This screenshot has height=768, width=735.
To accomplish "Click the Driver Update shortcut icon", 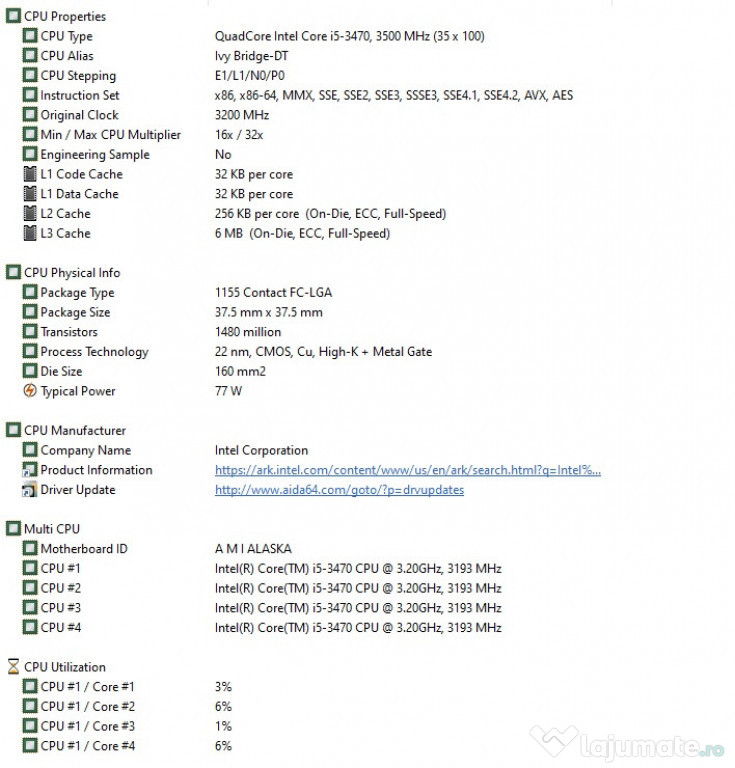I will pos(29,490).
